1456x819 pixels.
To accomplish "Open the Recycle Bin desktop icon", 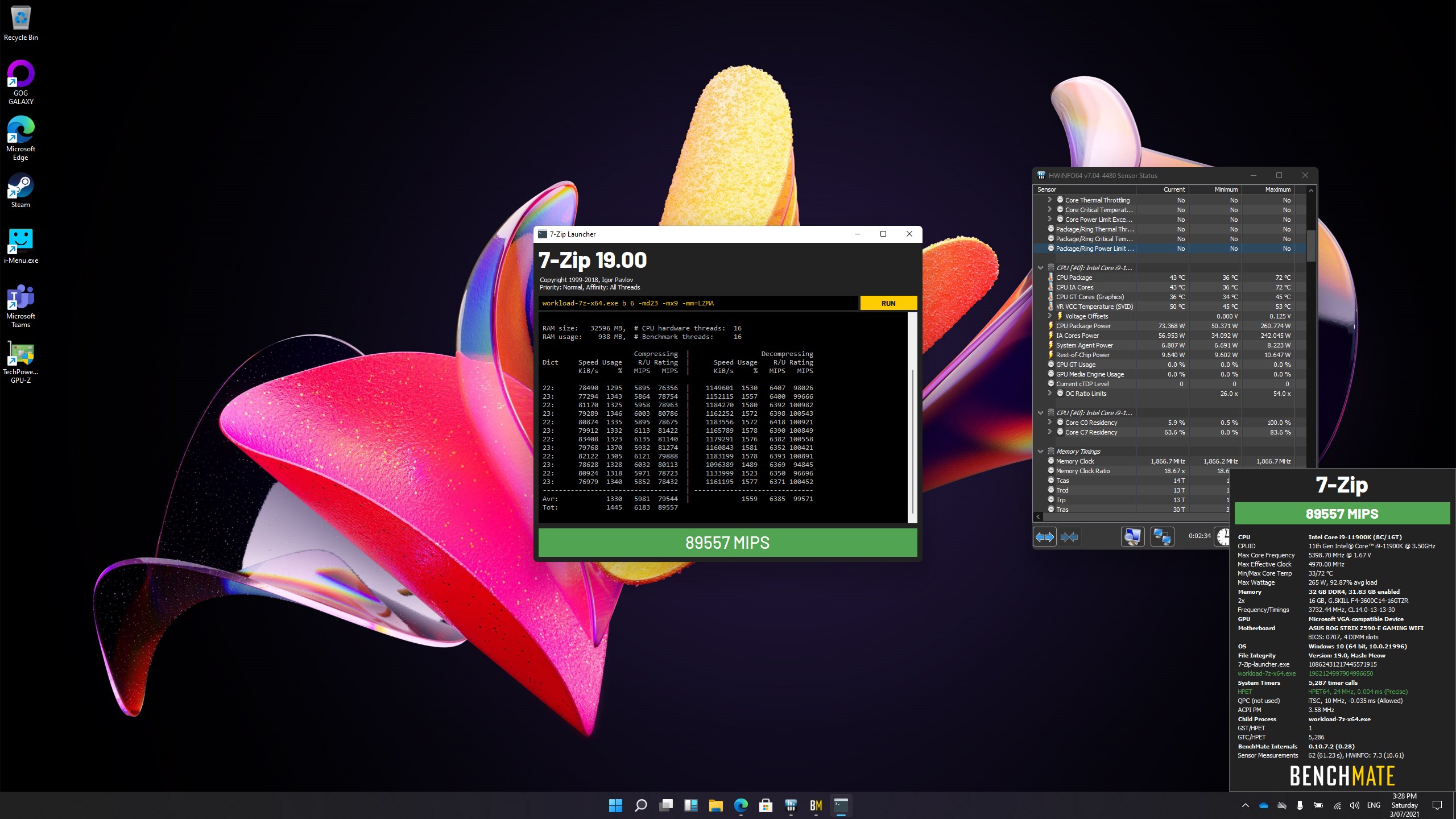I will 21,24.
